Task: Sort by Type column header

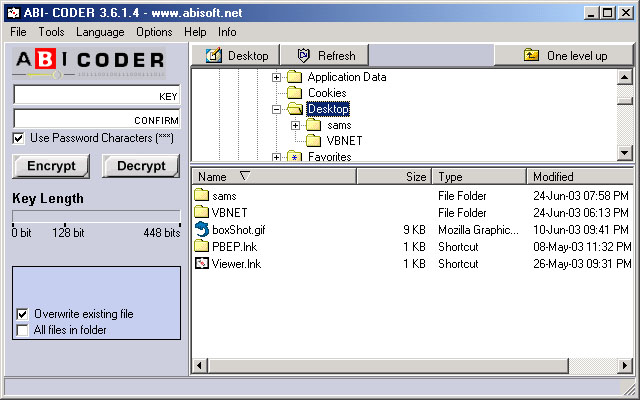Action: click(x=479, y=176)
